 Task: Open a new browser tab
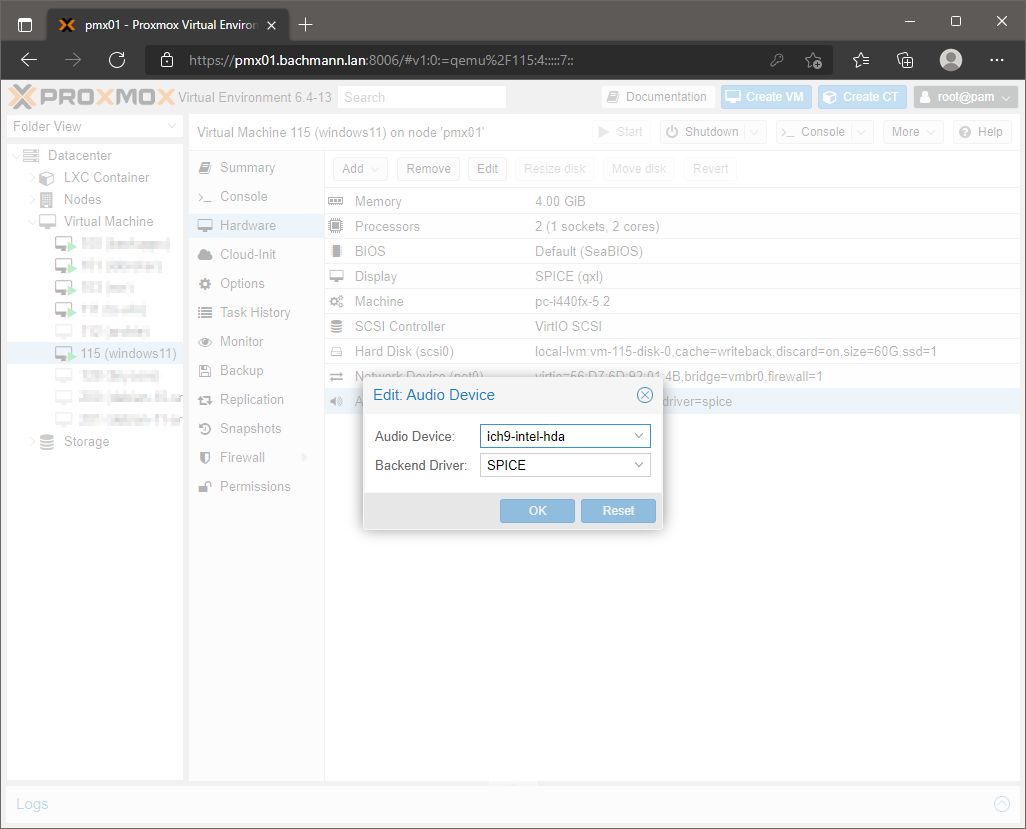305,25
